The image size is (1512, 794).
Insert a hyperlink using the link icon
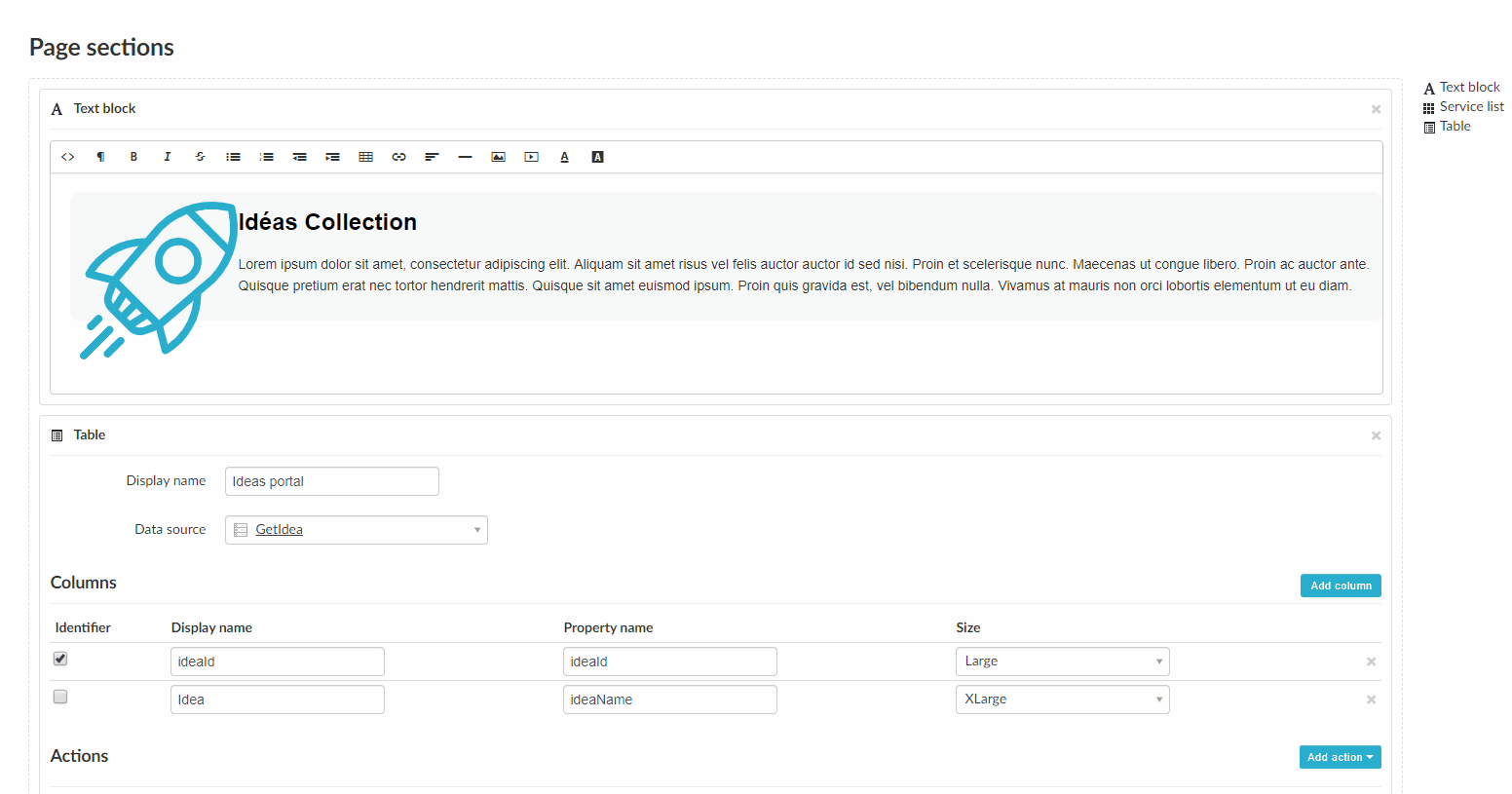(x=398, y=156)
